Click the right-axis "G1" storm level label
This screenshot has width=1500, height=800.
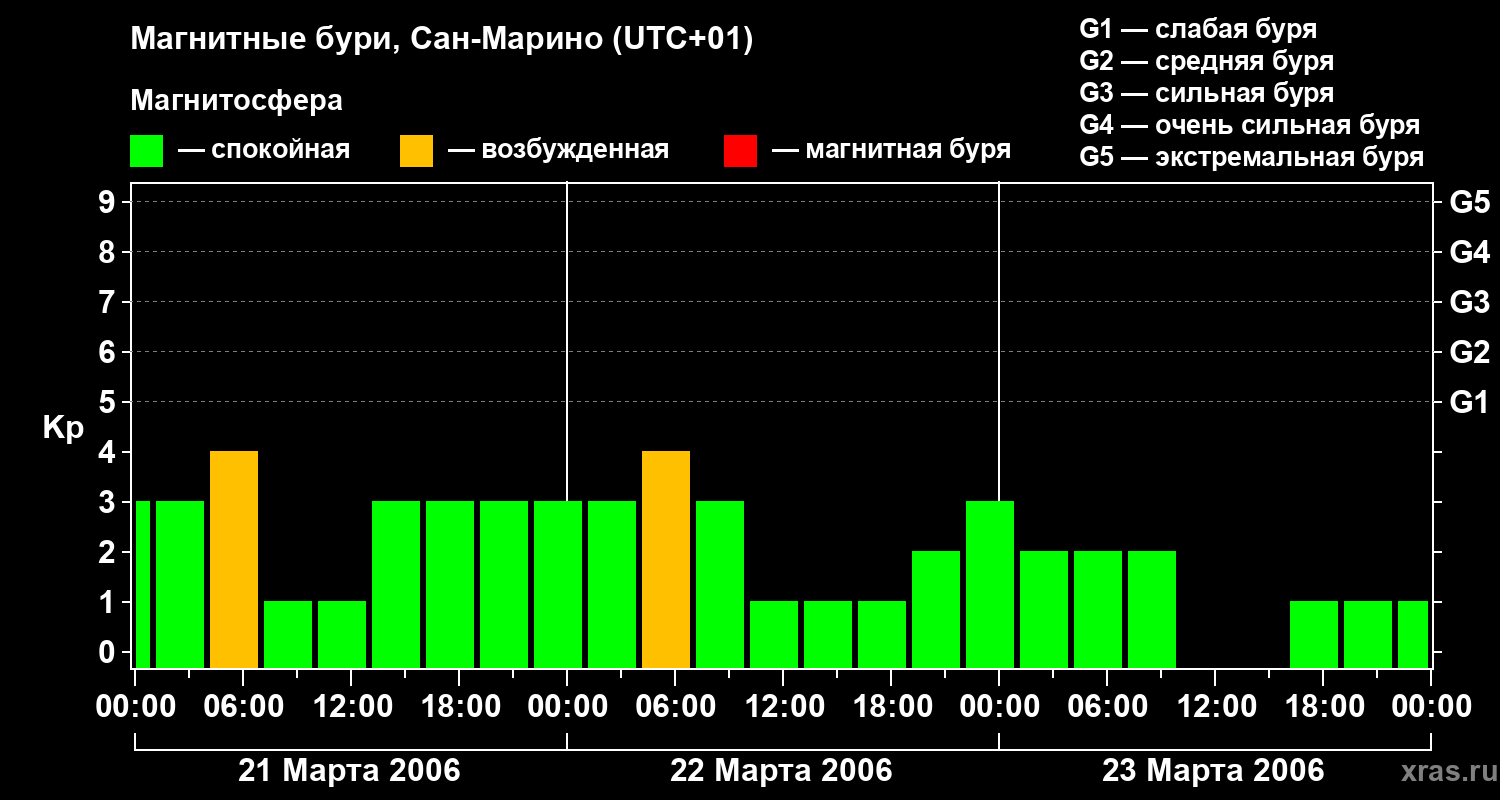[1470, 402]
